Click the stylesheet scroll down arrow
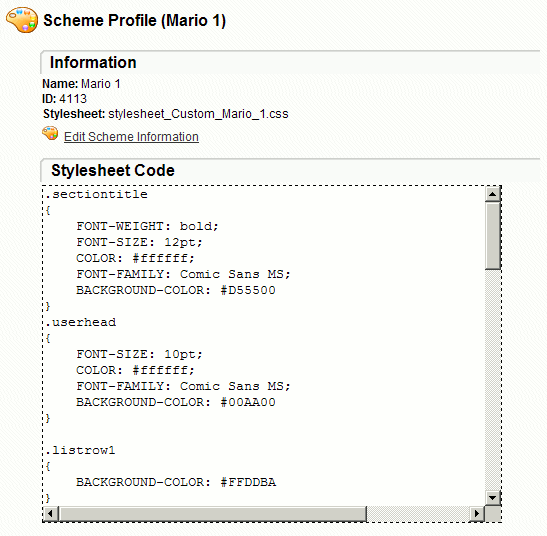 click(493, 497)
